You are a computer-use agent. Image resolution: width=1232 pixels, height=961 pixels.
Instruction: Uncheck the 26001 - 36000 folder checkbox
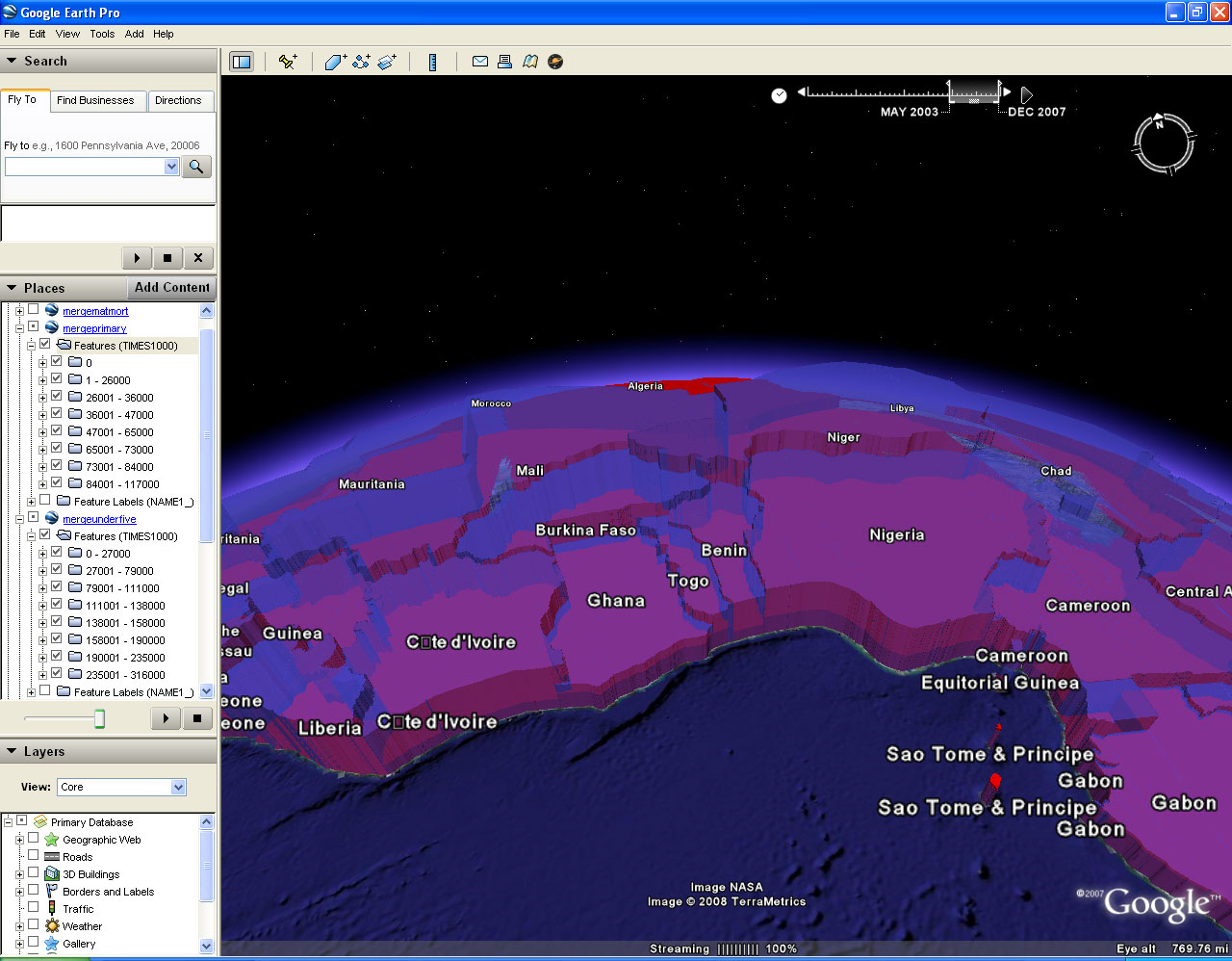[x=57, y=397]
